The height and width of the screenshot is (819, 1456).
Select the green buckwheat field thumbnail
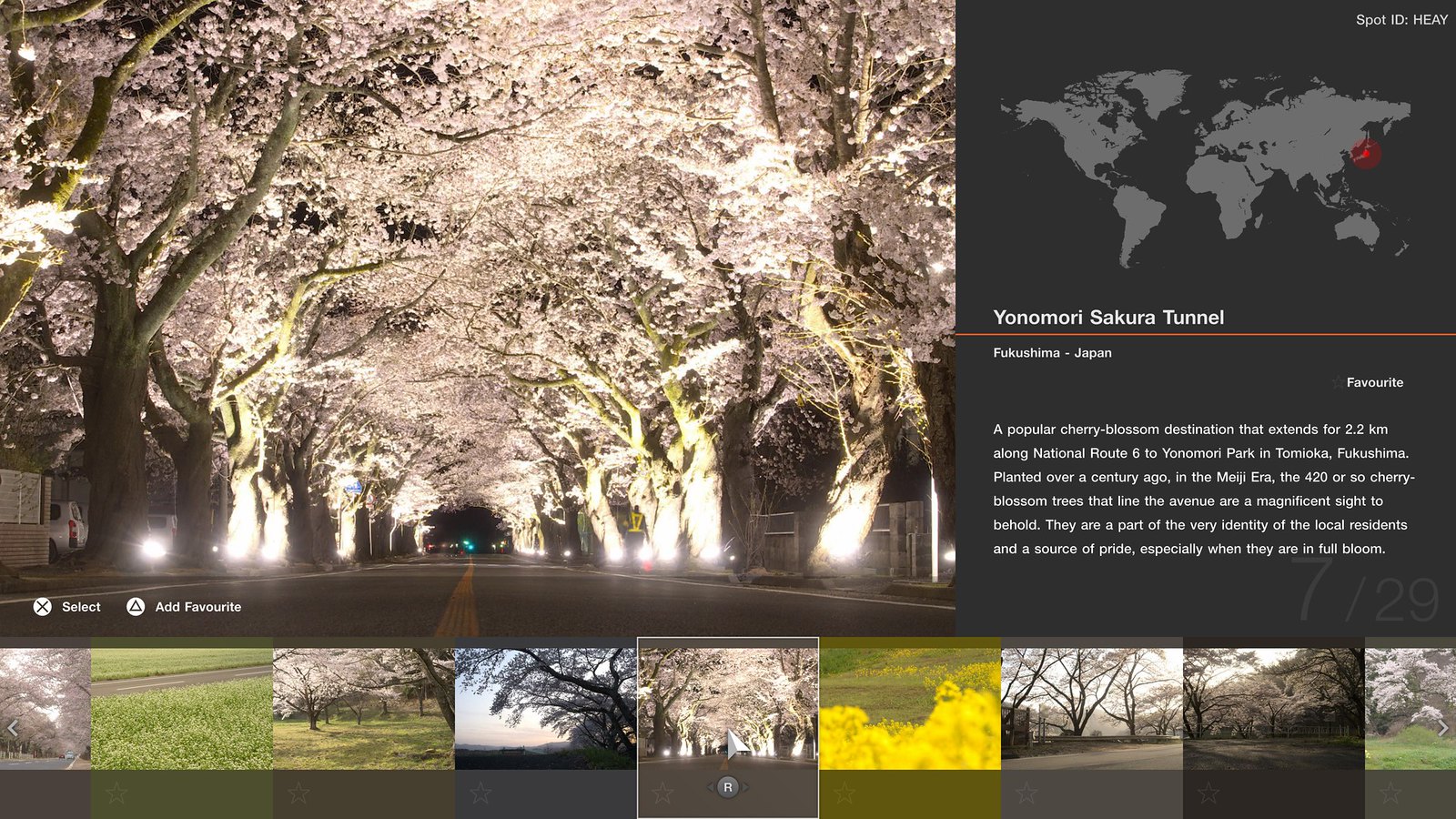pos(182,710)
